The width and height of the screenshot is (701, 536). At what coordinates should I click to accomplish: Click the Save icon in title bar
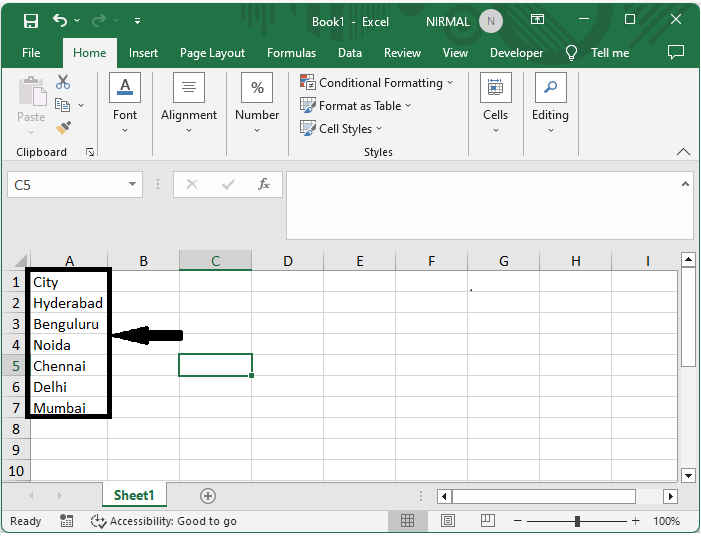[x=31, y=21]
